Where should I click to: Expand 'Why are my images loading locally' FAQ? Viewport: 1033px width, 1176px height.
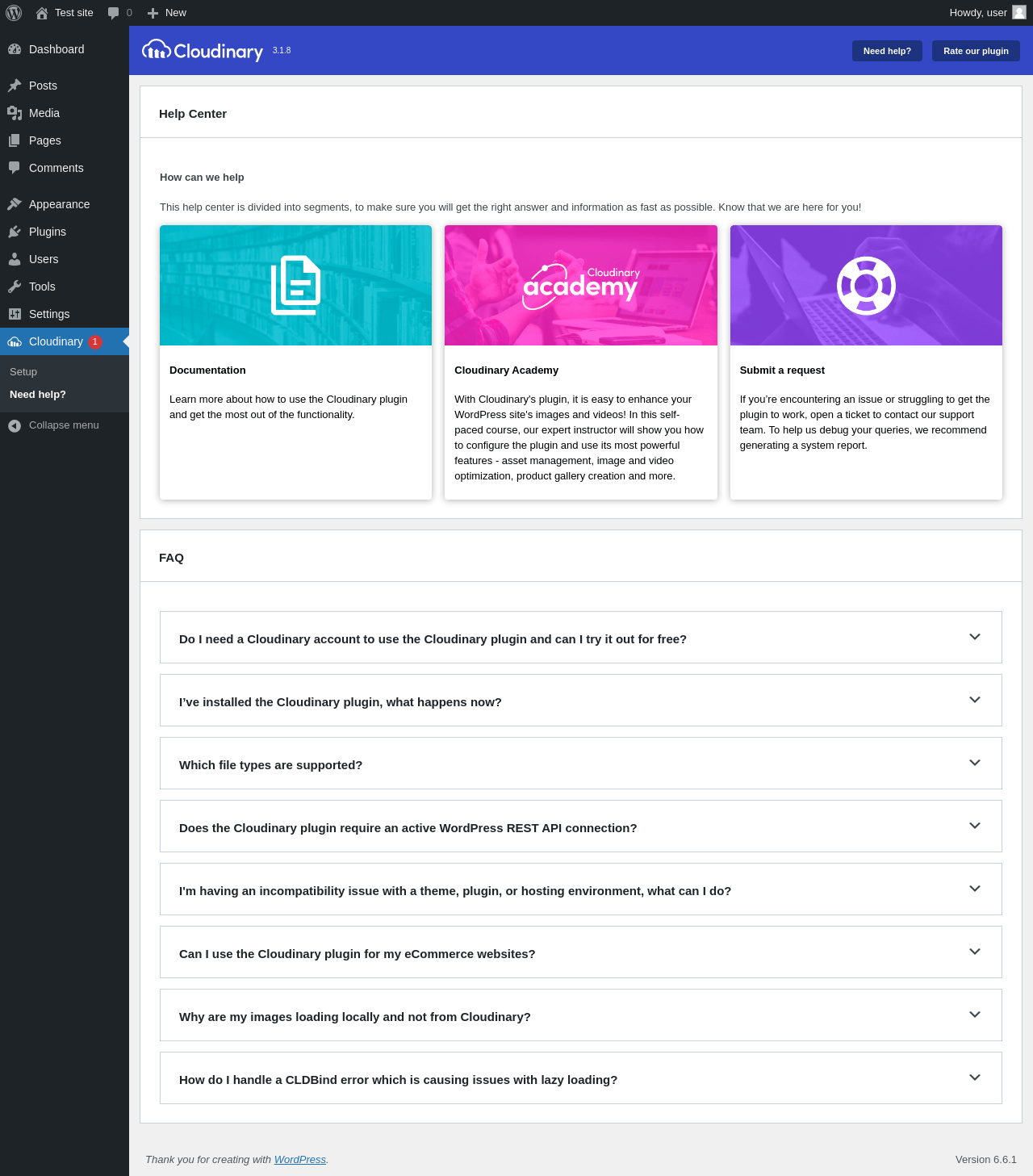(581, 1015)
